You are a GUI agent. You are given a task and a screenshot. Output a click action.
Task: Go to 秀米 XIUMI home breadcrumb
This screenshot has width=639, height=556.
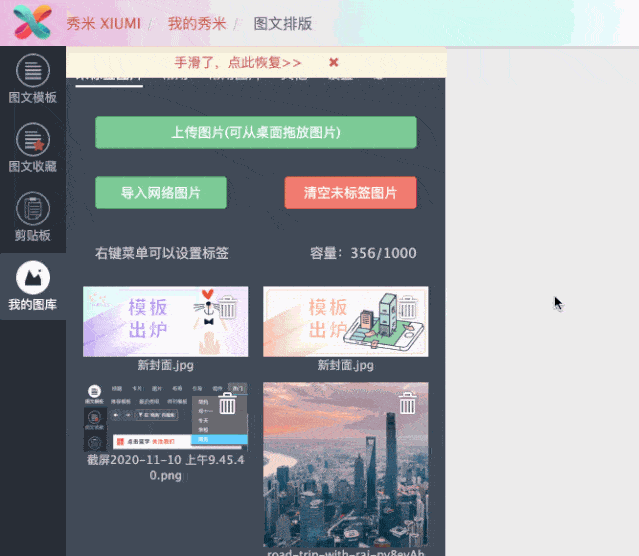pos(104,24)
